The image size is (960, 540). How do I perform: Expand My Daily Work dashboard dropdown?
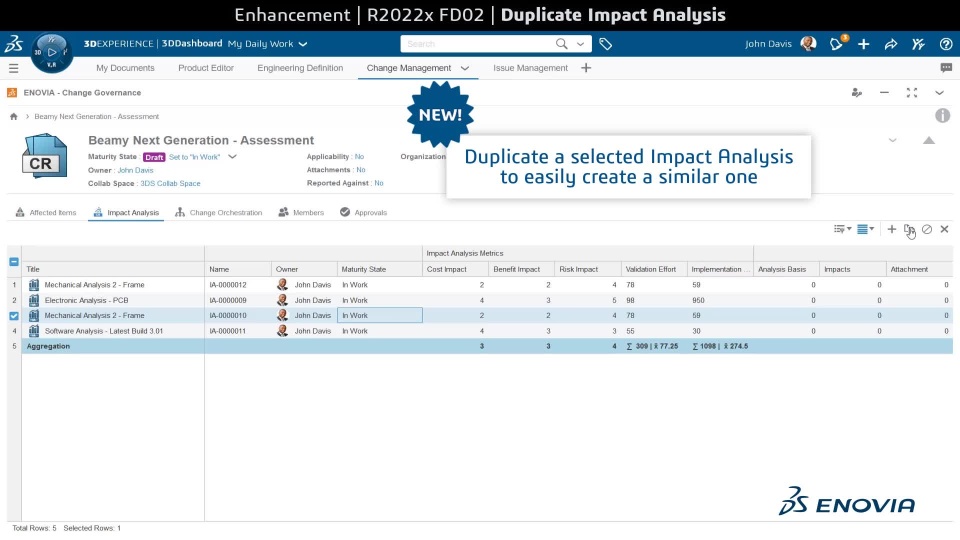[x=303, y=44]
